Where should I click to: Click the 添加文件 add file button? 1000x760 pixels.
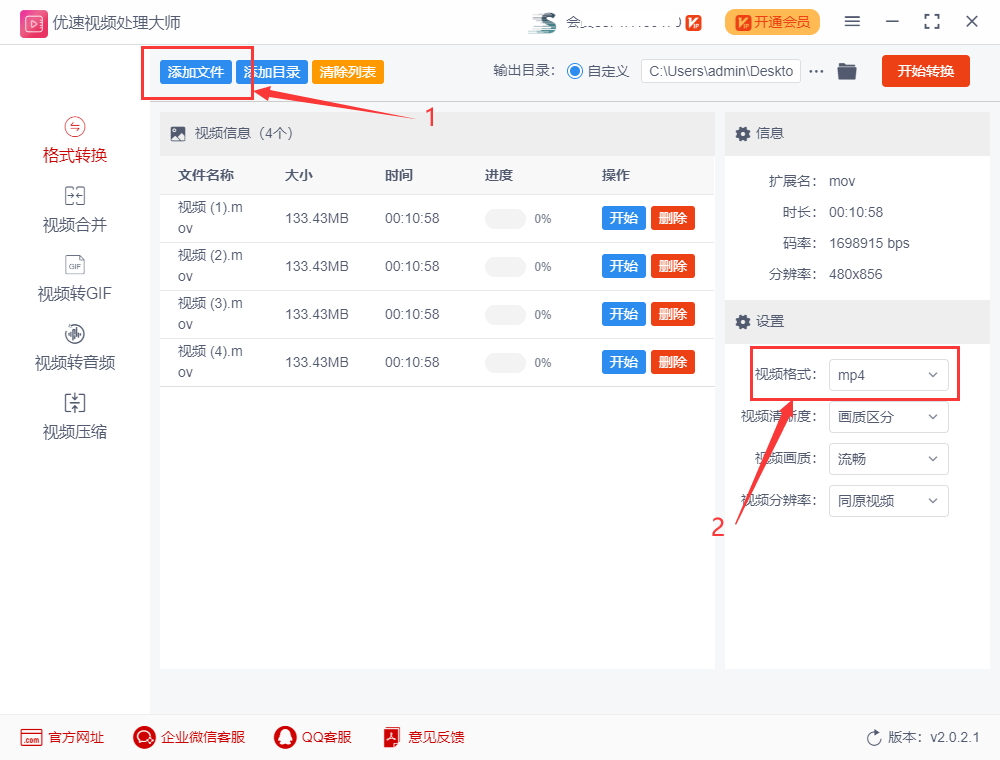tap(196, 72)
